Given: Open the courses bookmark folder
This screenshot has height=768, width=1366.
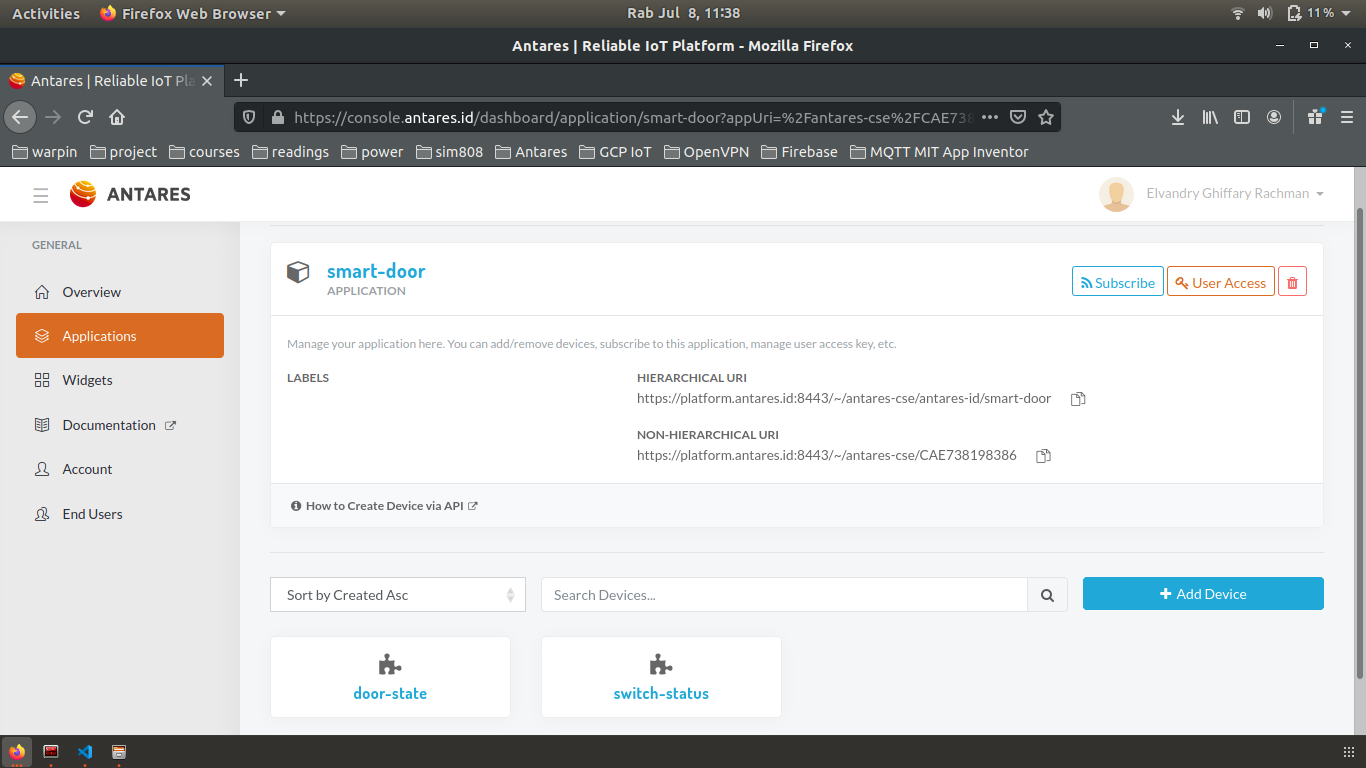Looking at the screenshot, I should [204, 152].
